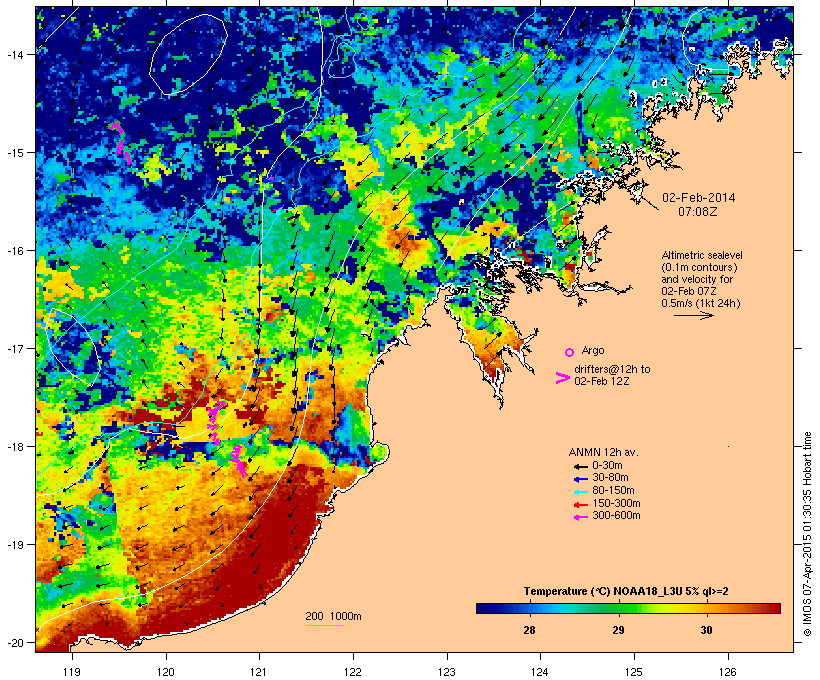This screenshot has height=680, width=820.
Task: Click the longitude label 126
Action: 728,672
